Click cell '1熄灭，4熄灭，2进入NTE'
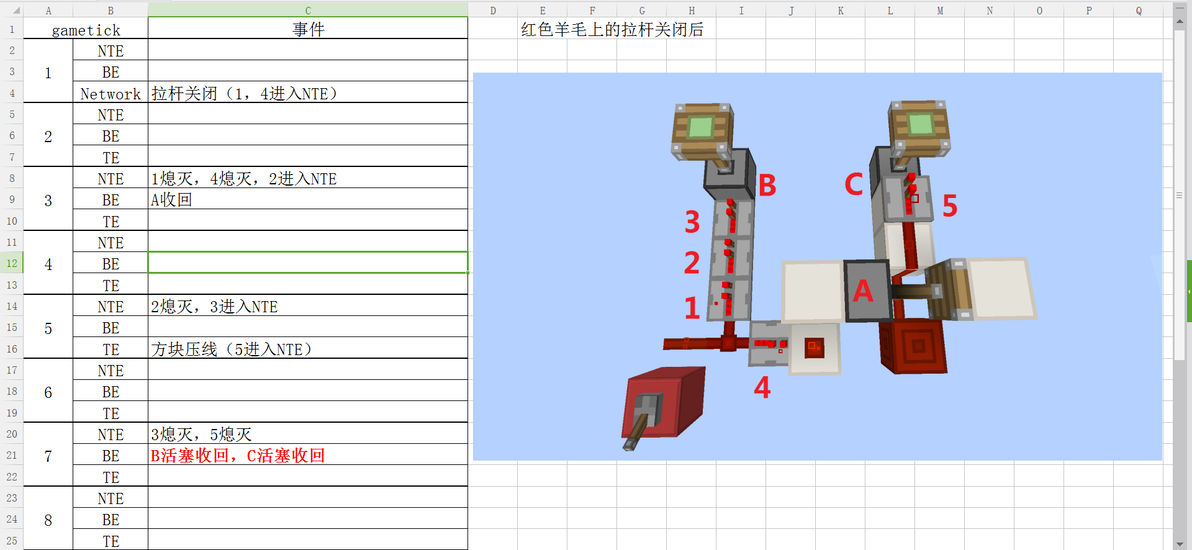The image size is (1192, 550). (x=308, y=178)
